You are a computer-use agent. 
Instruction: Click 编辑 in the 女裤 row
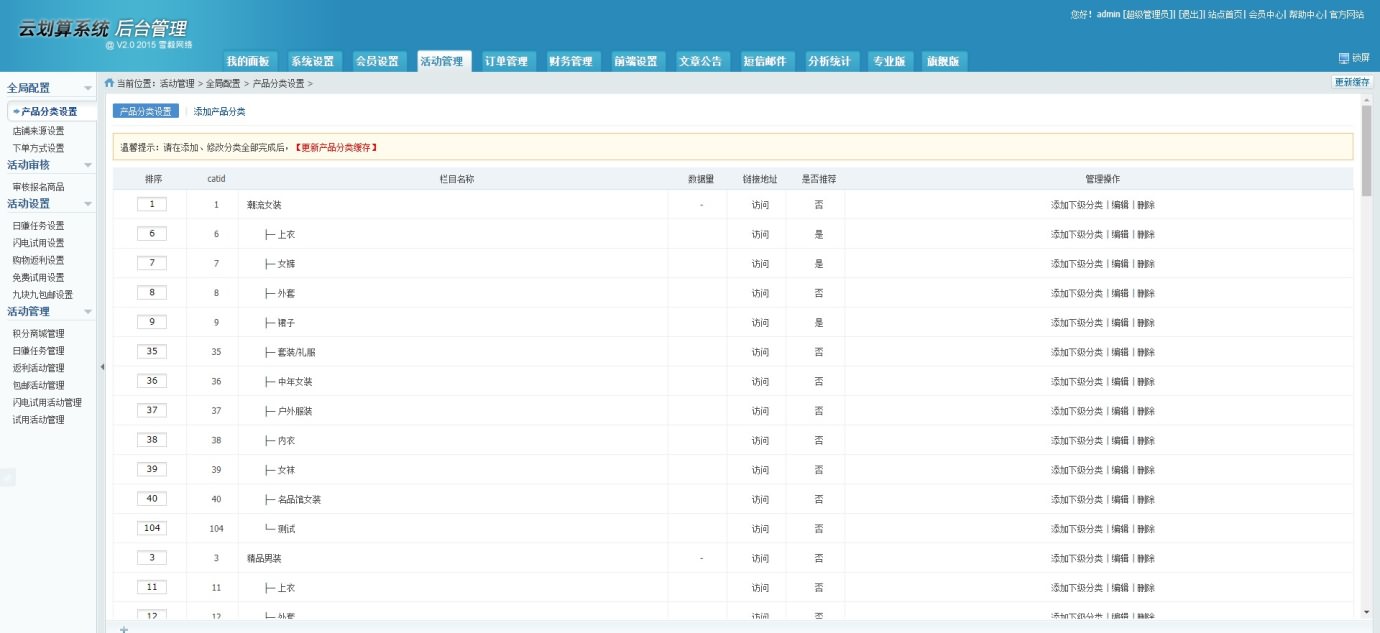pyautogui.click(x=1120, y=264)
